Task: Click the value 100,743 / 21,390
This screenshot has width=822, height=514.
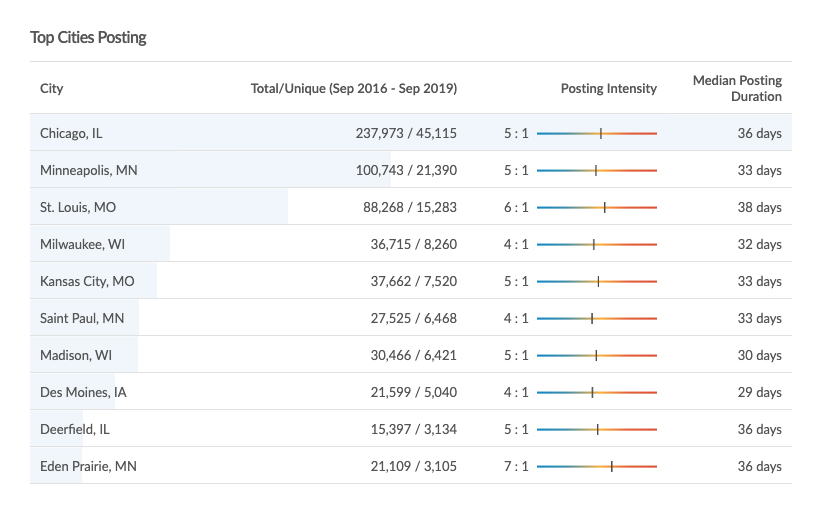Action: 406,170
